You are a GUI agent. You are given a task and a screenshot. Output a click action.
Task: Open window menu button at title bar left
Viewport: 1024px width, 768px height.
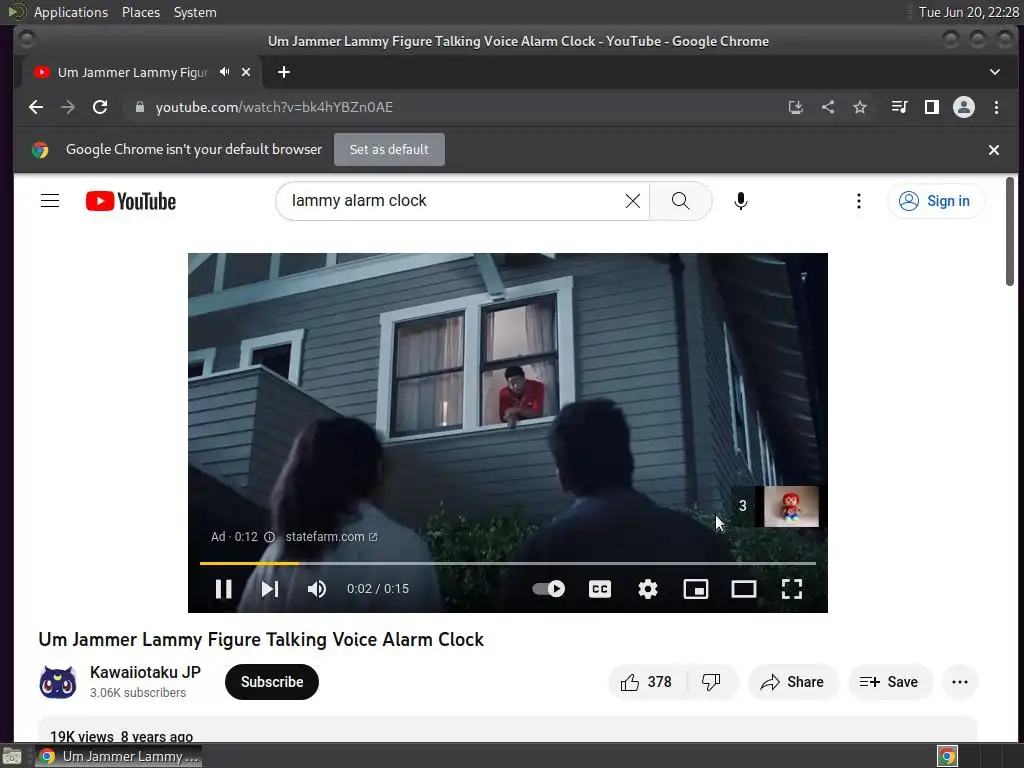27,40
